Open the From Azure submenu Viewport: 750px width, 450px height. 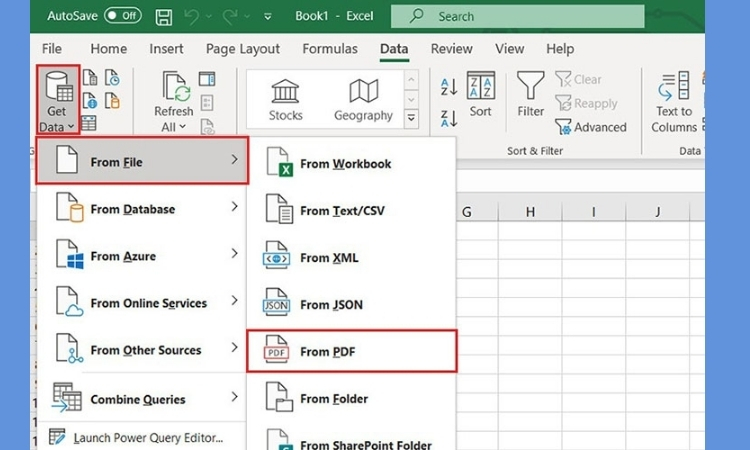pos(143,255)
